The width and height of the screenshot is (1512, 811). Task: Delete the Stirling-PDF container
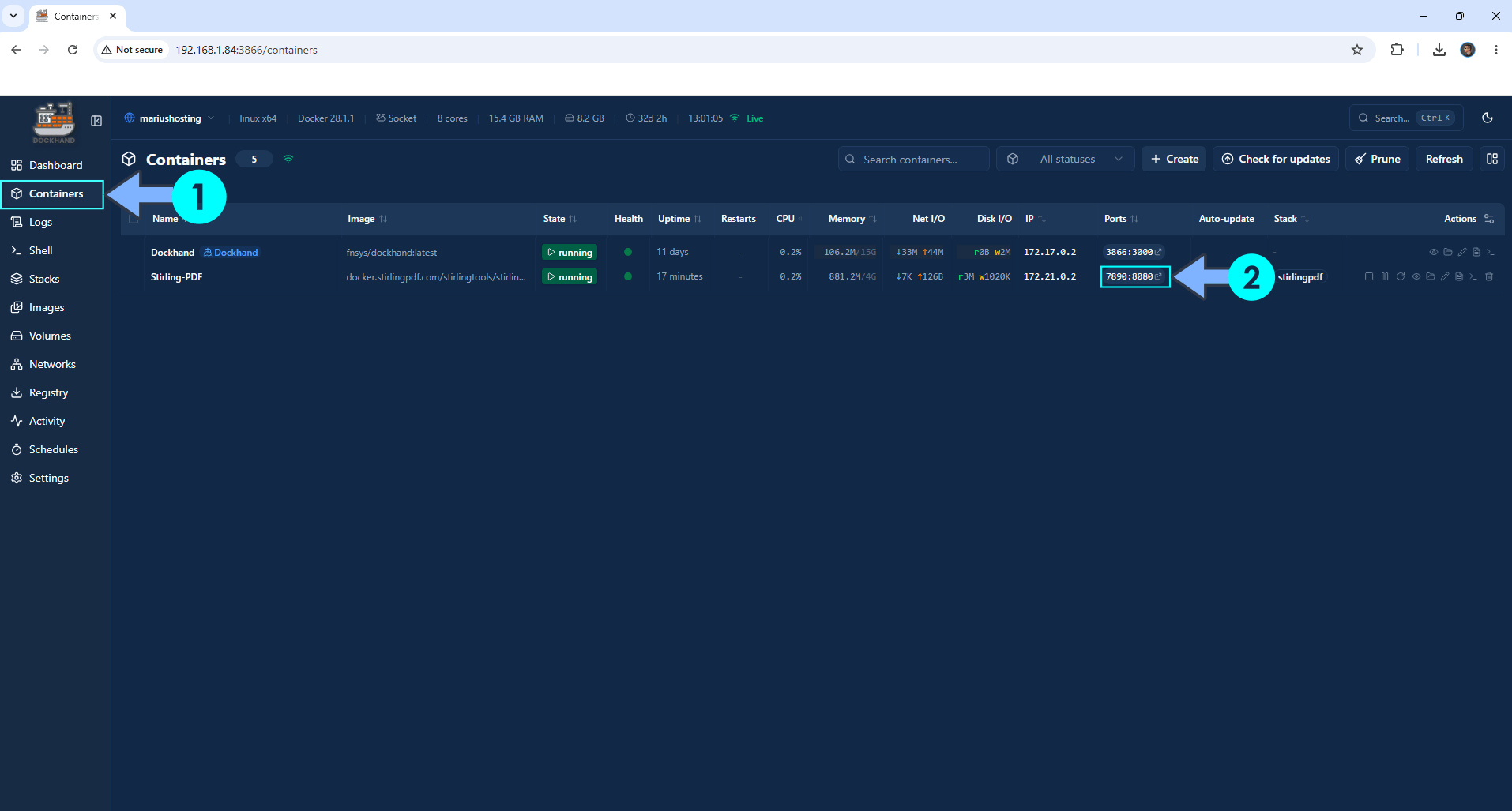[1489, 276]
